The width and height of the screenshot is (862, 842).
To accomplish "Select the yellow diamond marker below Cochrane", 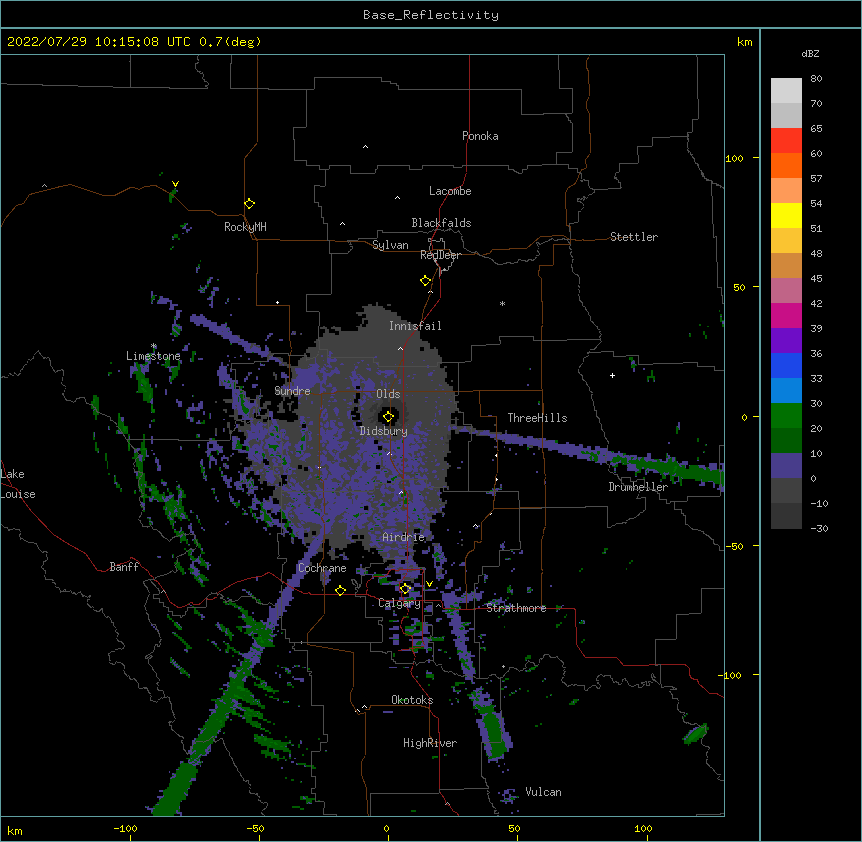I will pyautogui.click(x=340, y=590).
